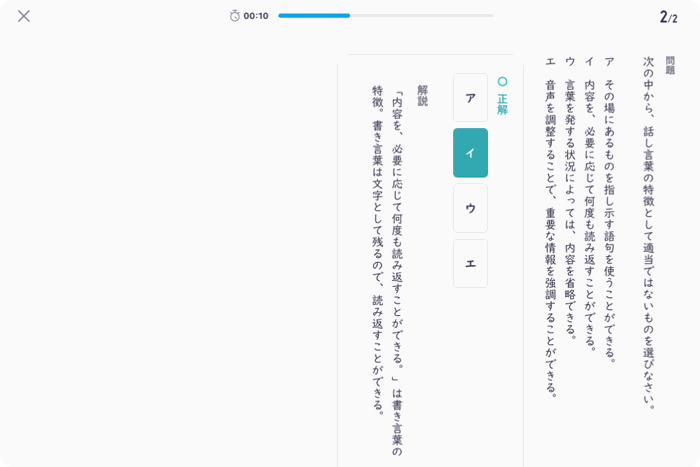
Task: Choose answer option エ
Action: pyautogui.click(x=471, y=263)
